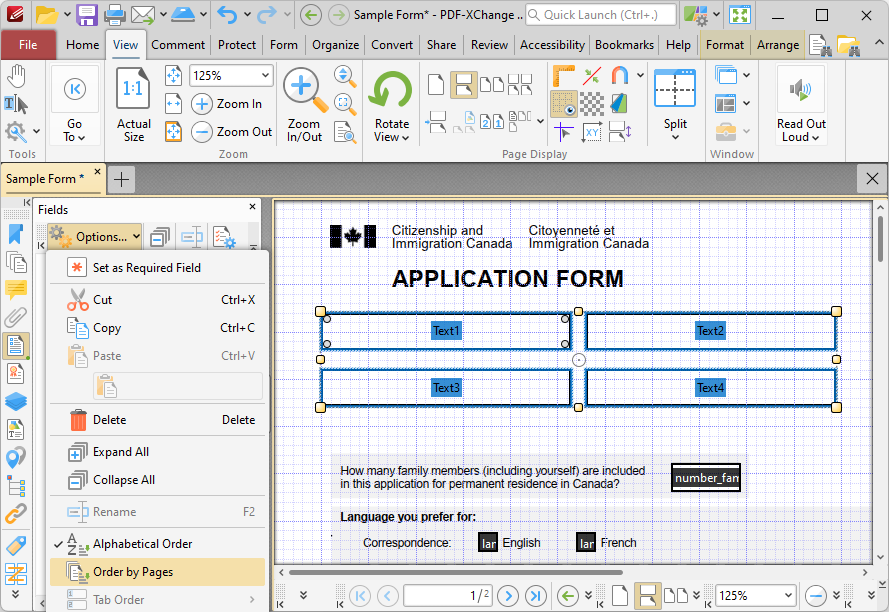Toggle Alphabetical Order option

tap(157, 544)
